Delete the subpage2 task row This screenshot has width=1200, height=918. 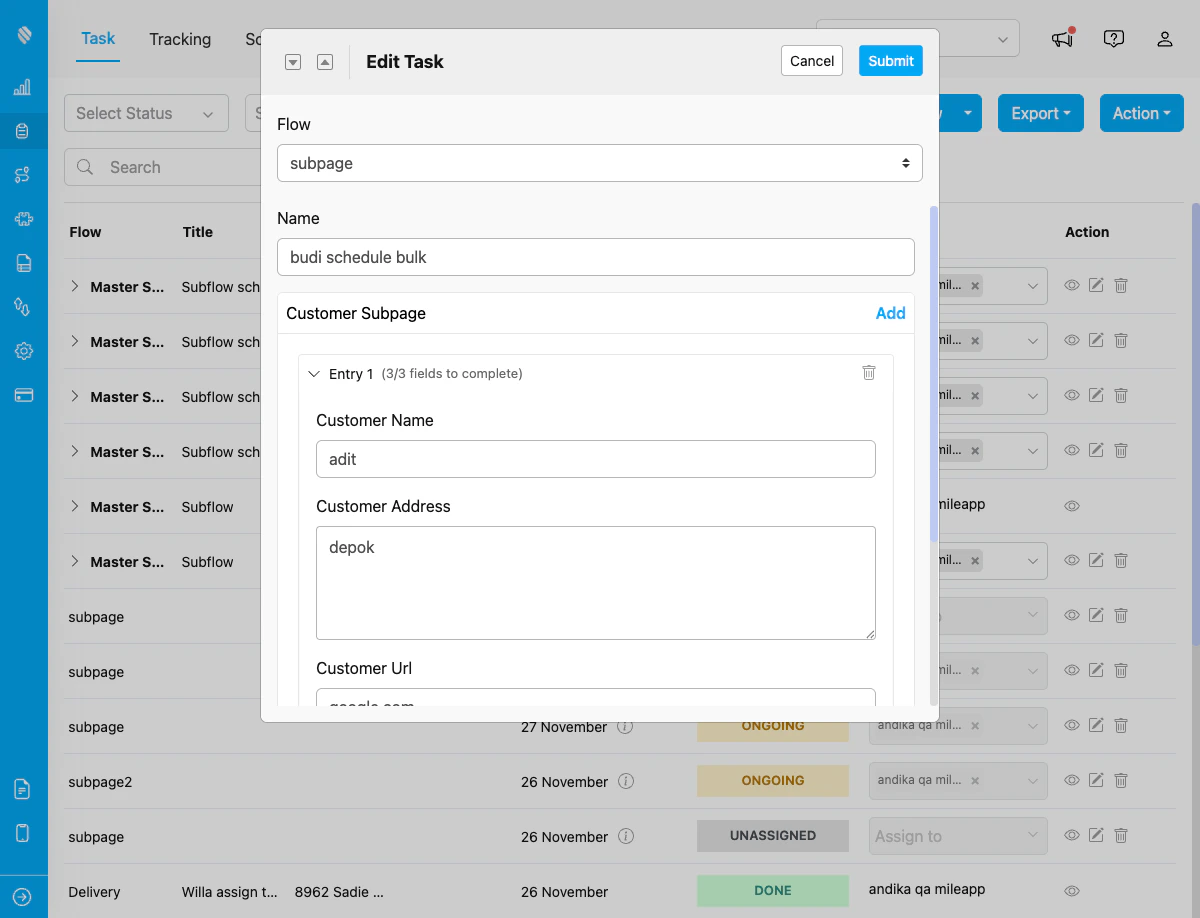click(1121, 780)
